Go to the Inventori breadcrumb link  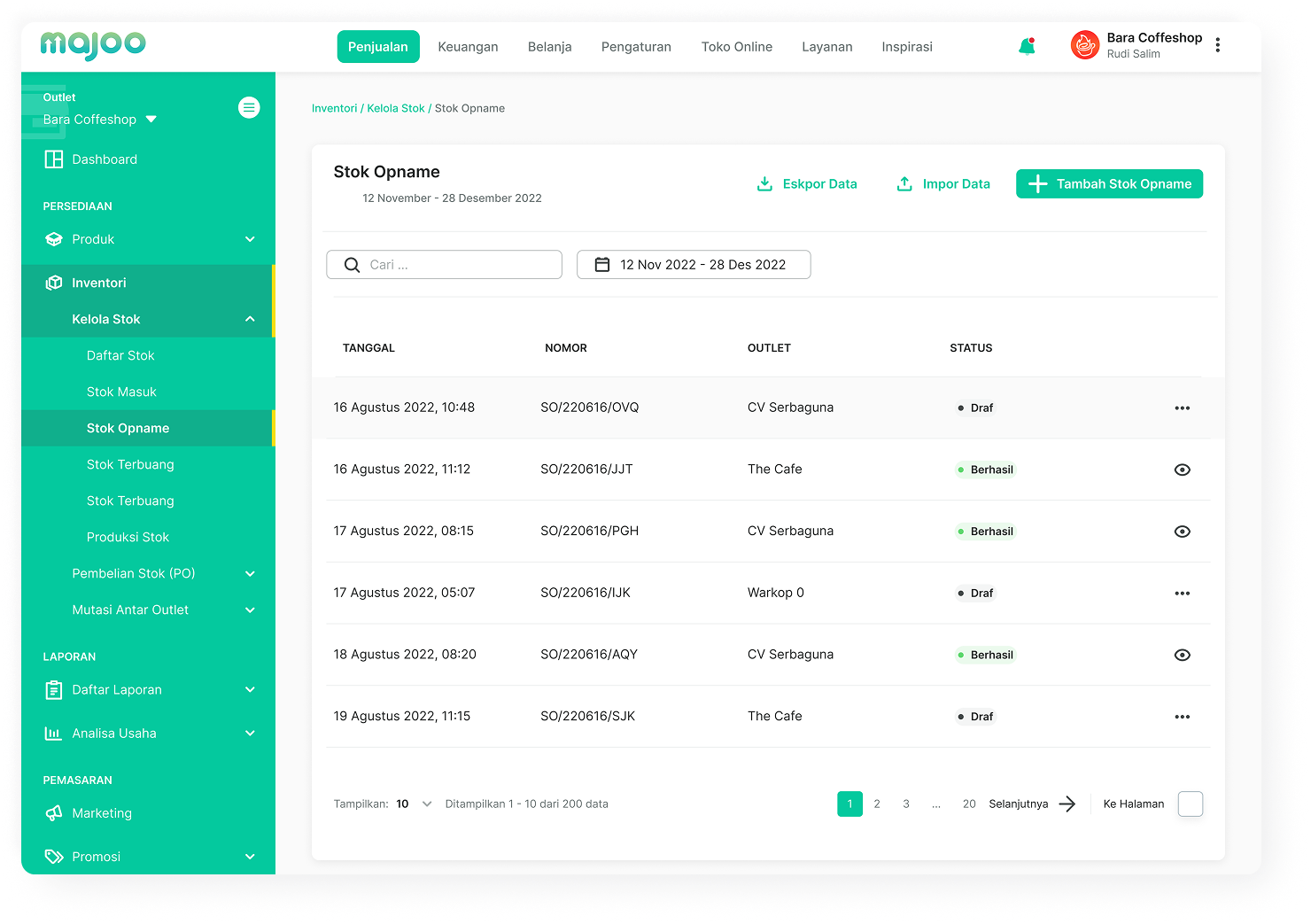pyautogui.click(x=335, y=108)
